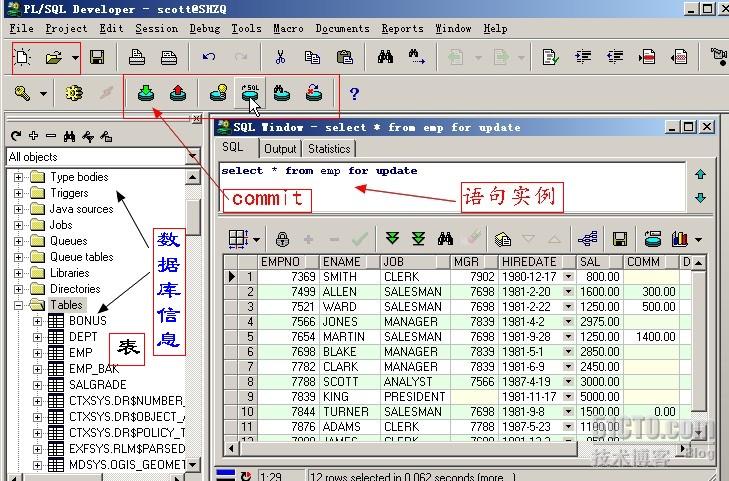729x481 pixels.
Task: Click the result grid chart icon
Action: [680, 239]
